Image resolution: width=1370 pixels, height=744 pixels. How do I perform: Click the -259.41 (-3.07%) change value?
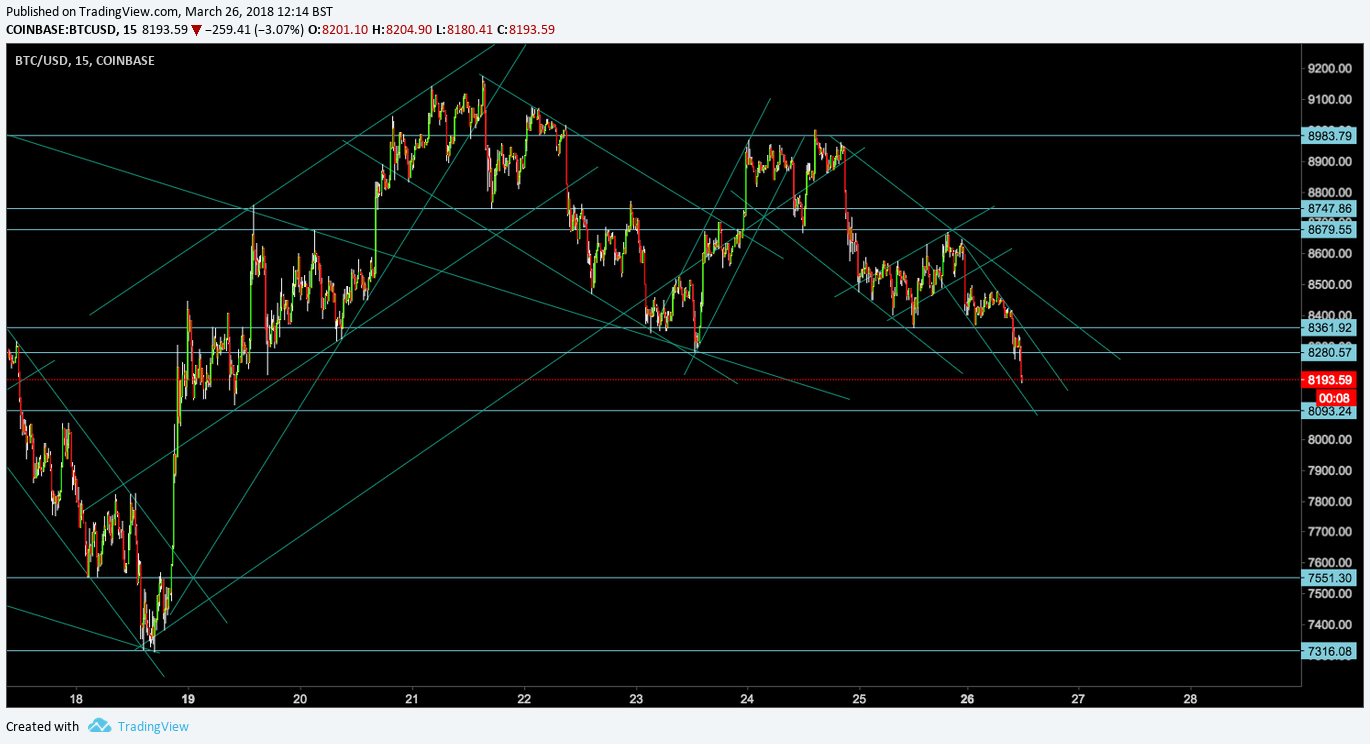(254, 30)
